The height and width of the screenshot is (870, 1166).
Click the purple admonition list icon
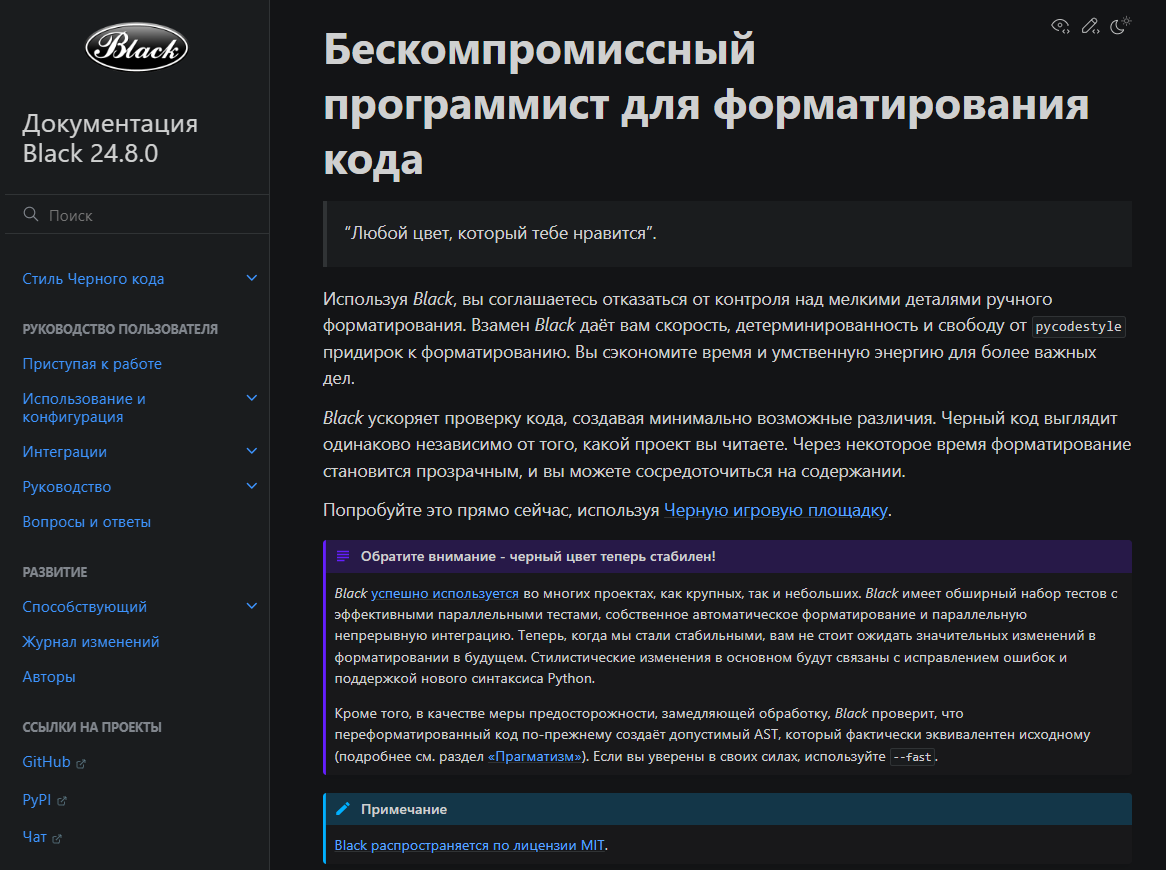point(343,556)
